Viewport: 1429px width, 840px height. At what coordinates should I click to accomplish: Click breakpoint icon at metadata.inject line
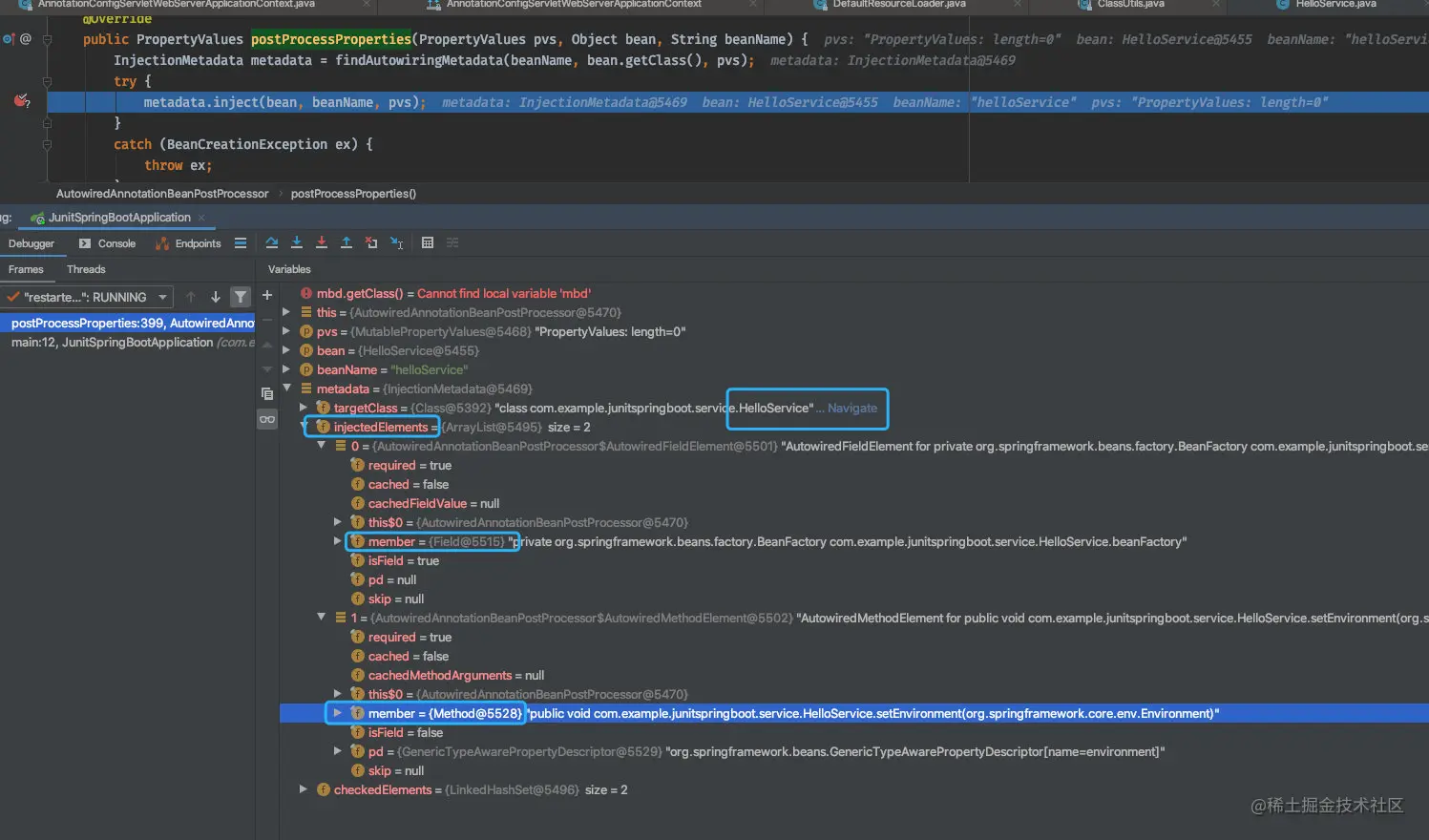click(x=21, y=100)
